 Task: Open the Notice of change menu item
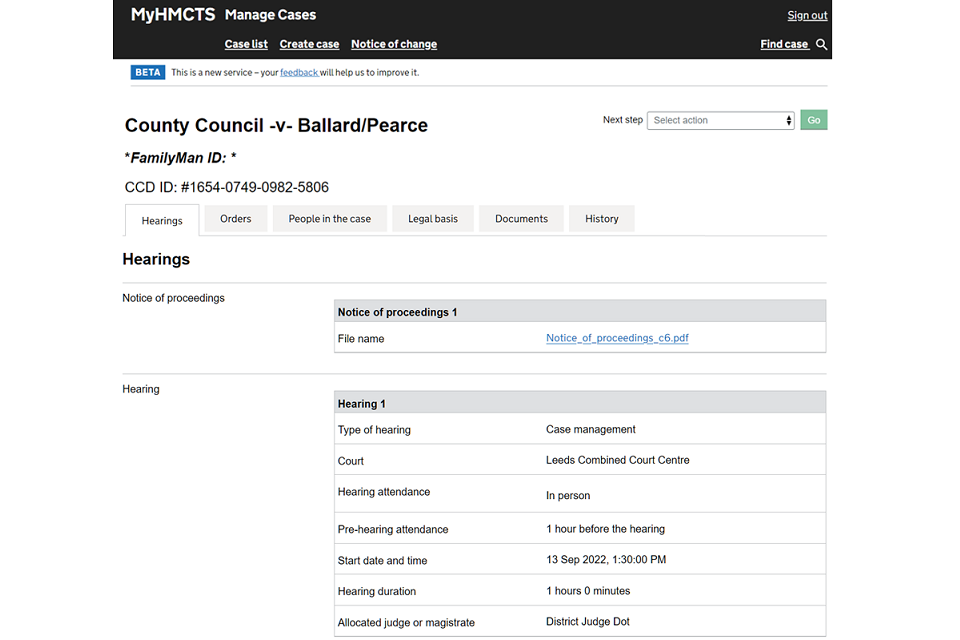[x=394, y=44]
